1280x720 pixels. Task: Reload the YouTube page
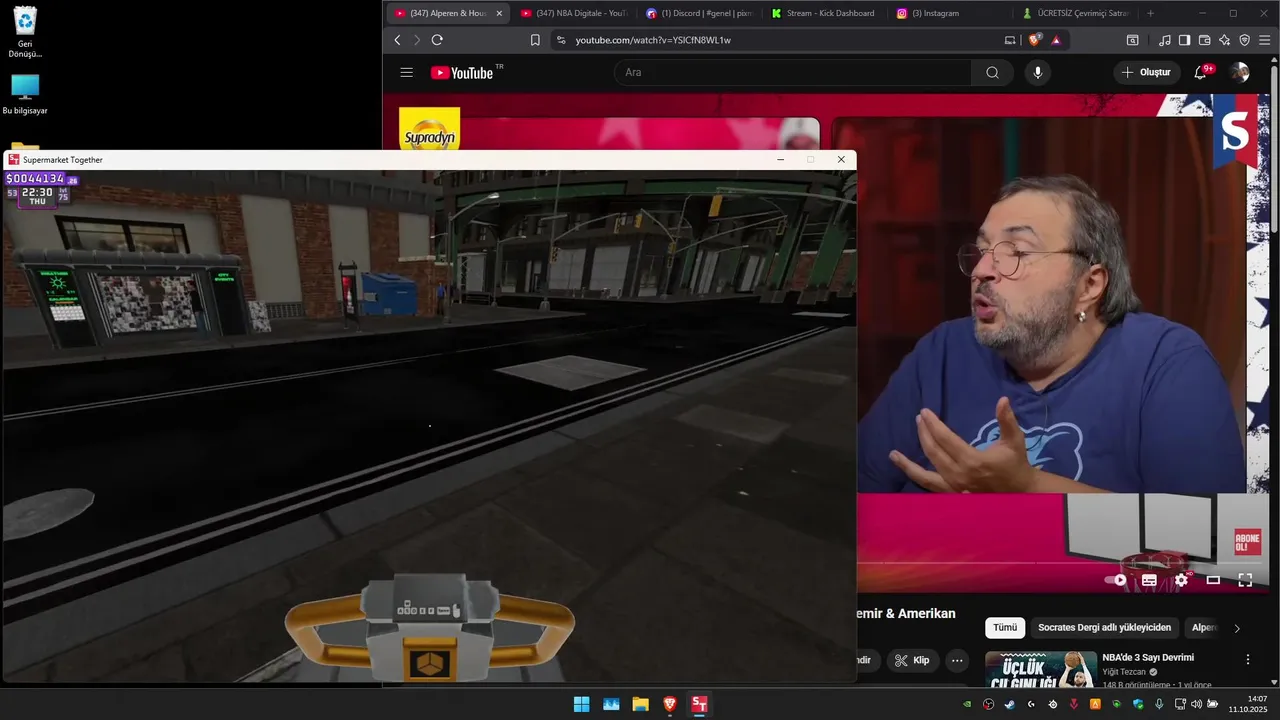tap(437, 40)
